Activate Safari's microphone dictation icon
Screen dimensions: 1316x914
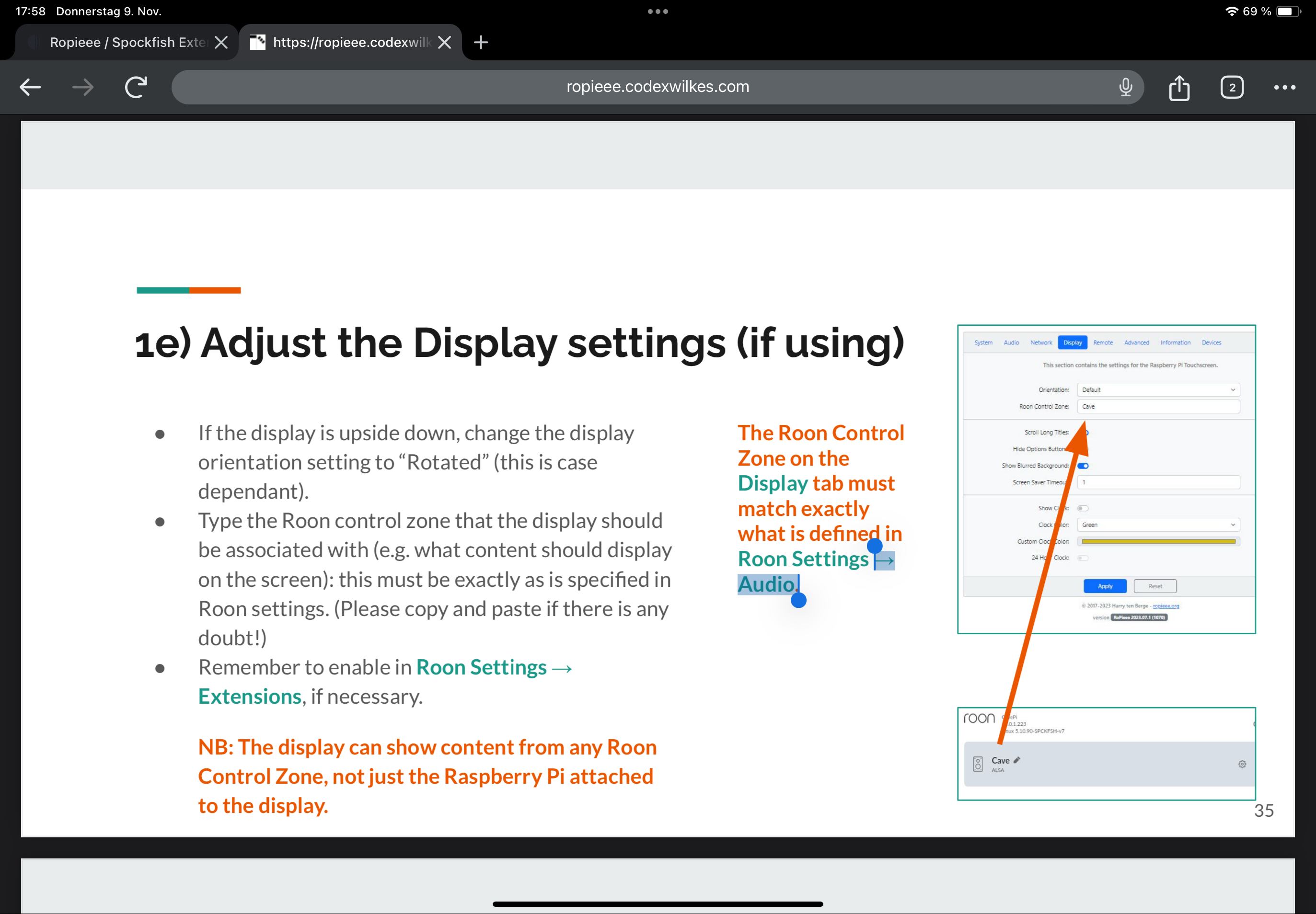pyautogui.click(x=1126, y=87)
